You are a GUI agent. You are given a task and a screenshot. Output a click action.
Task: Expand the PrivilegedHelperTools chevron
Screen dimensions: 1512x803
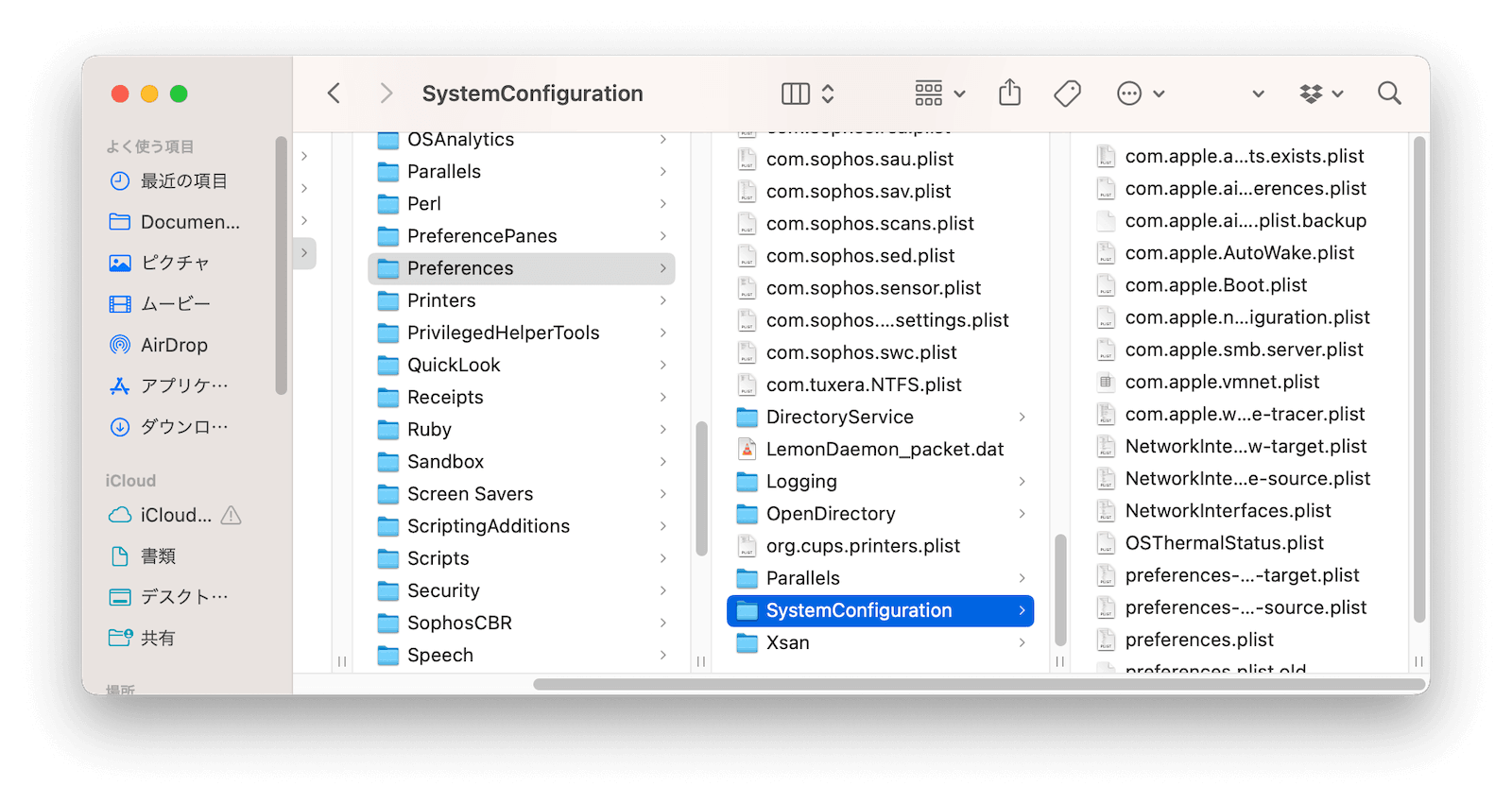(x=662, y=333)
